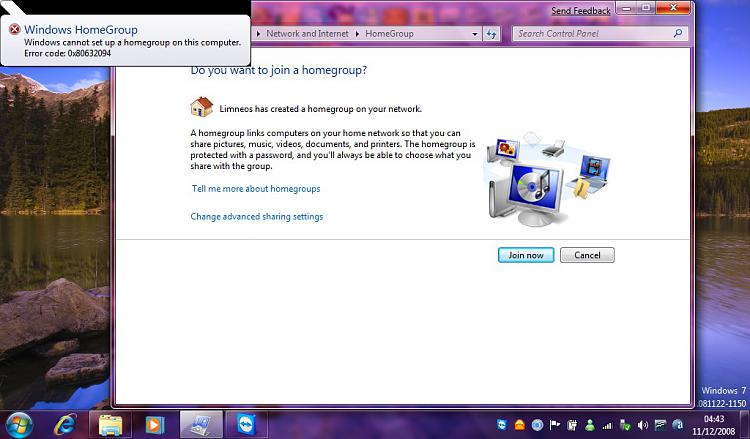Image resolution: width=750 pixels, height=439 pixels.
Task: Click the round blue tray icon
Action: (537, 425)
